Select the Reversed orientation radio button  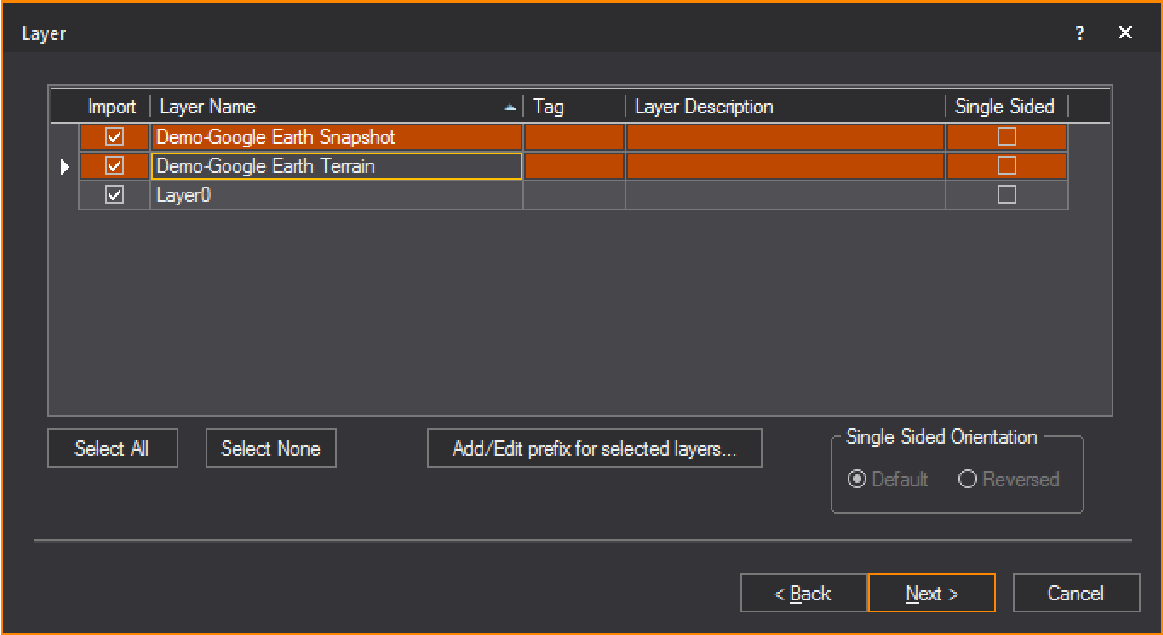point(967,479)
